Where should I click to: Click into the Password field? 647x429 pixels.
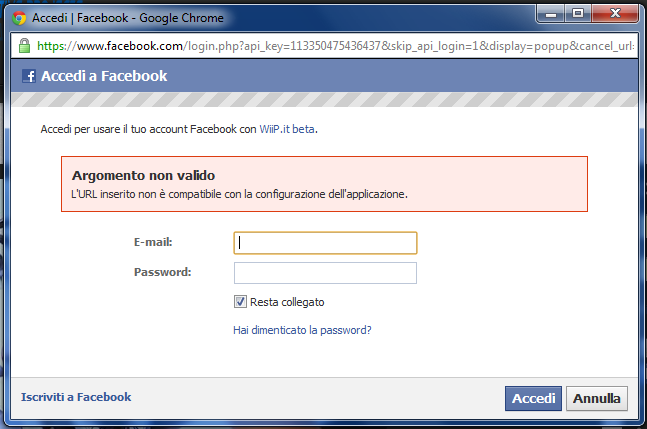325,273
